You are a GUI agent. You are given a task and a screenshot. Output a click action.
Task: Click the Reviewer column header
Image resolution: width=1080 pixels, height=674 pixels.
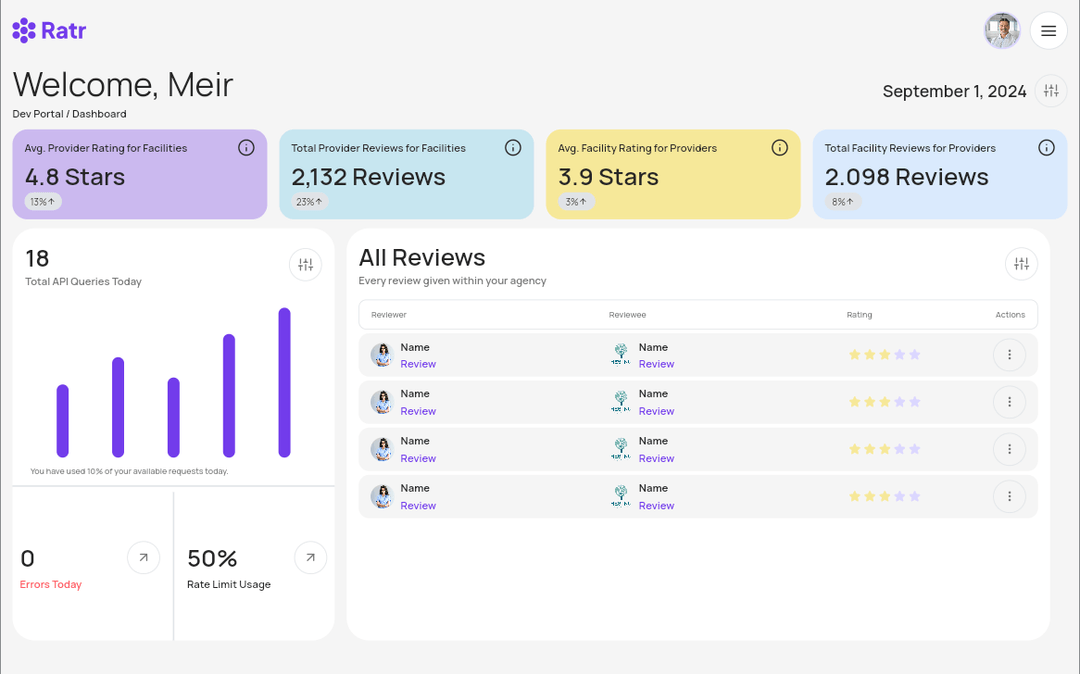coord(389,314)
